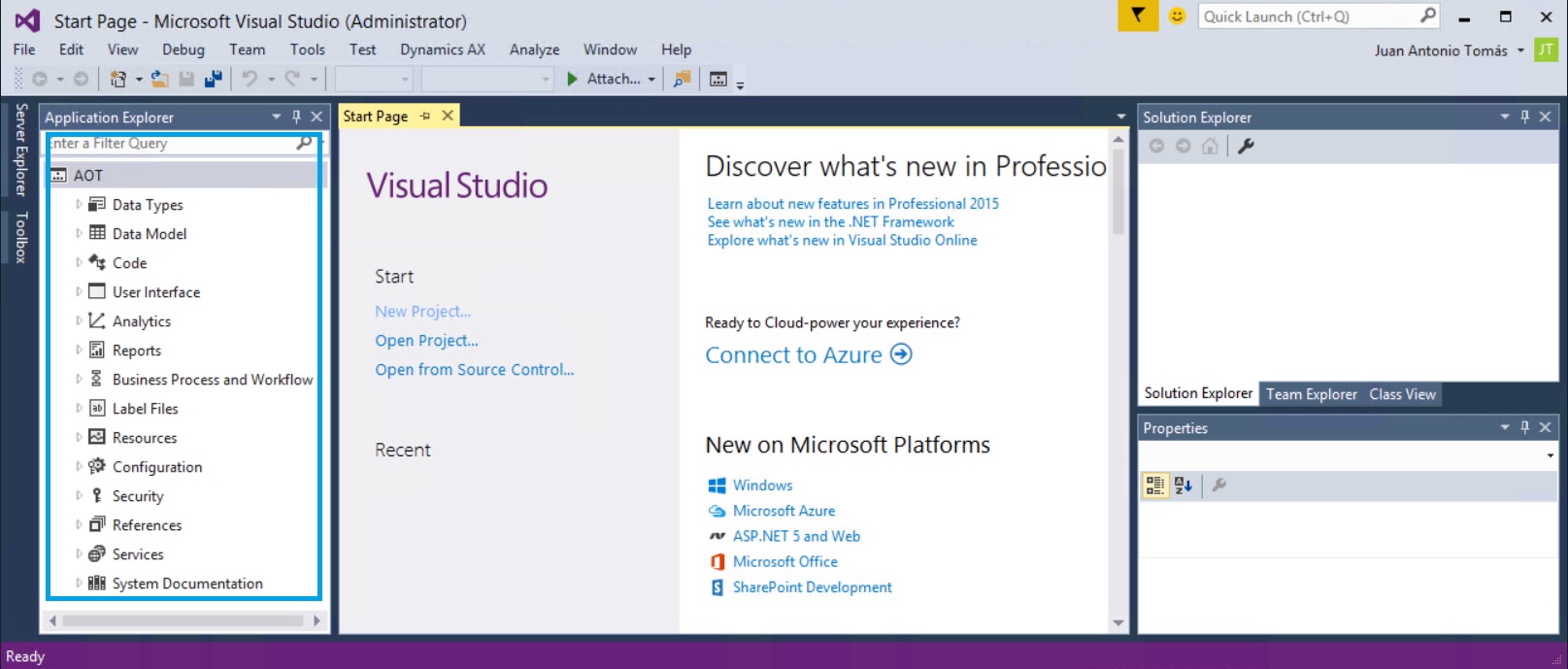
Task: Click the Navigate Backward toolbar icon
Action: (40, 79)
